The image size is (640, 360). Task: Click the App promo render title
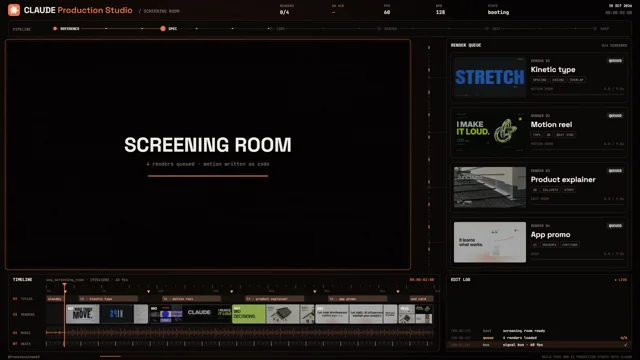(550, 235)
